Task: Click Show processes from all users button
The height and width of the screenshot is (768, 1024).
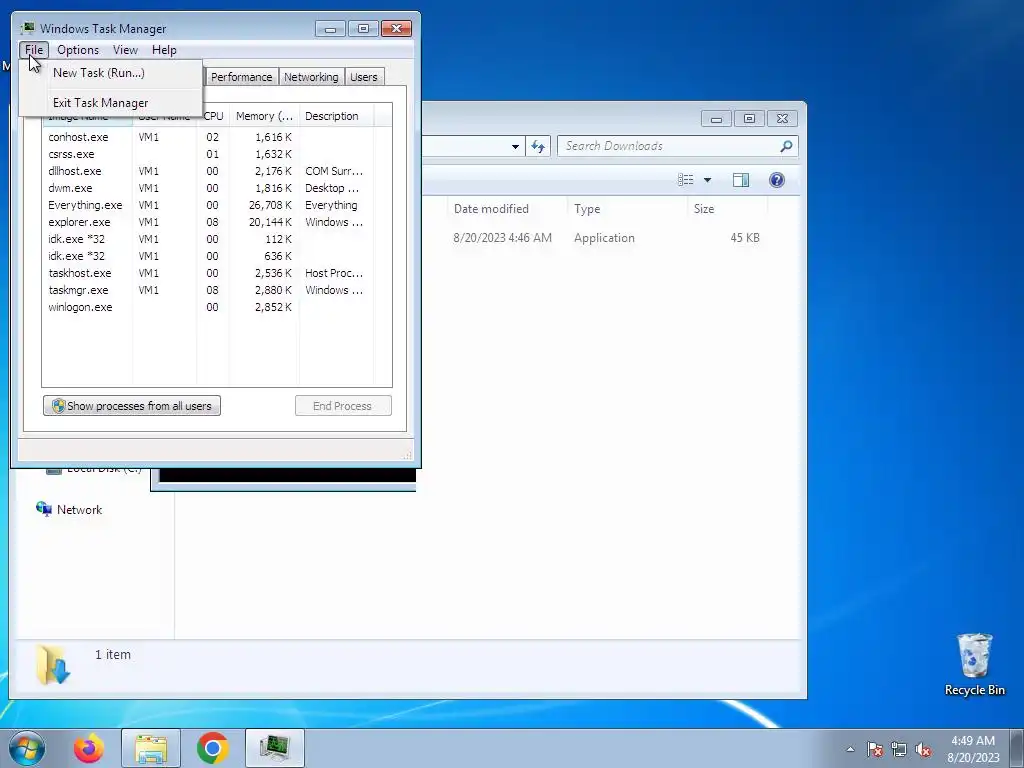Action: tap(132, 406)
